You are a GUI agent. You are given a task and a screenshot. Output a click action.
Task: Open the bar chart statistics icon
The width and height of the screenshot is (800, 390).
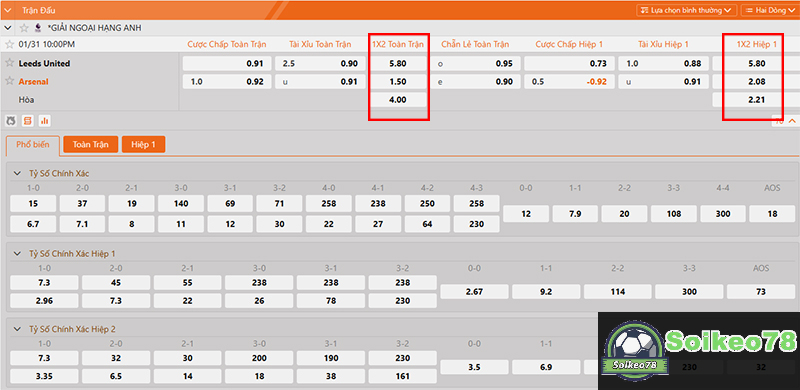coord(44,121)
